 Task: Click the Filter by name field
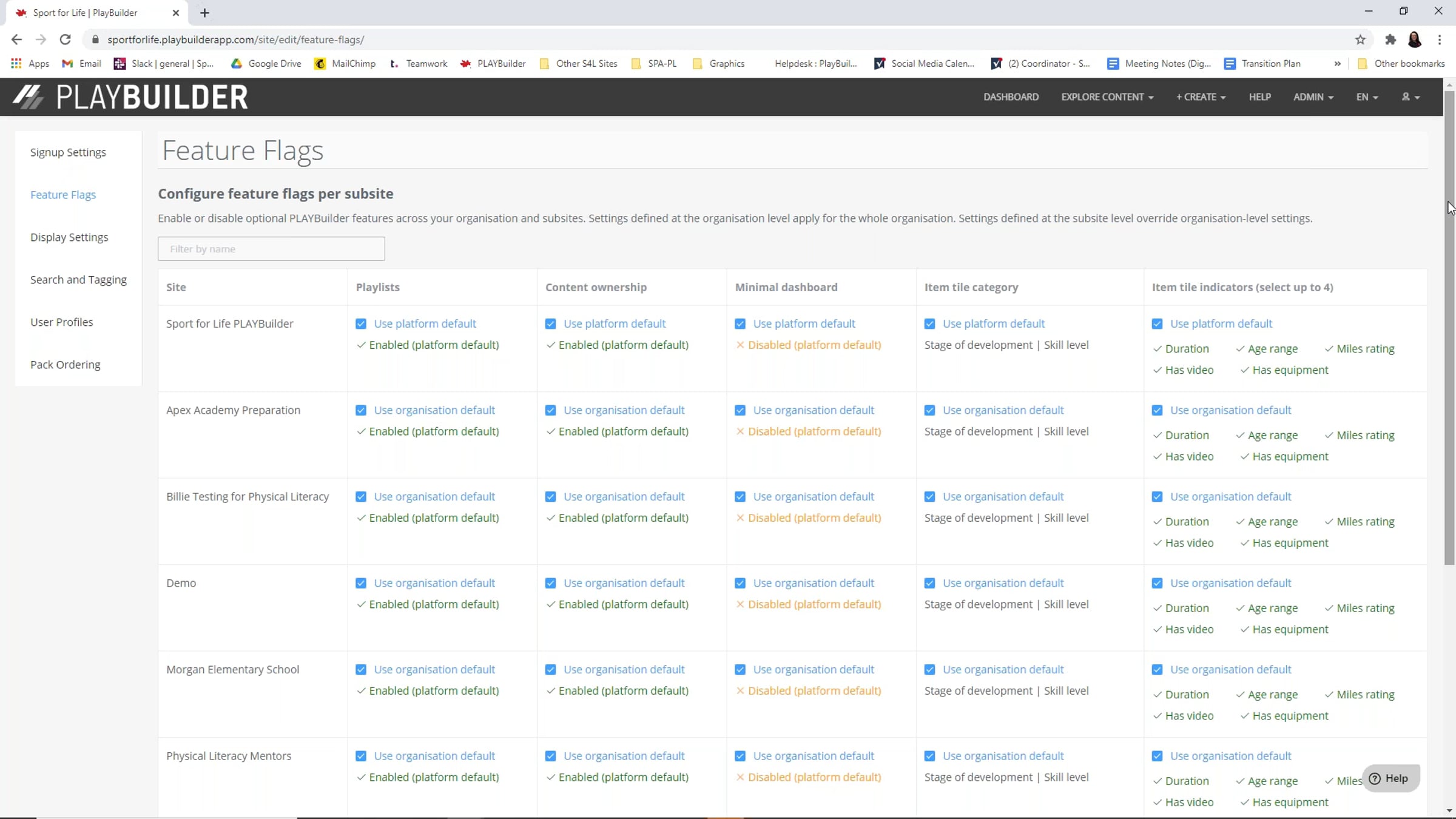pyautogui.click(x=271, y=249)
